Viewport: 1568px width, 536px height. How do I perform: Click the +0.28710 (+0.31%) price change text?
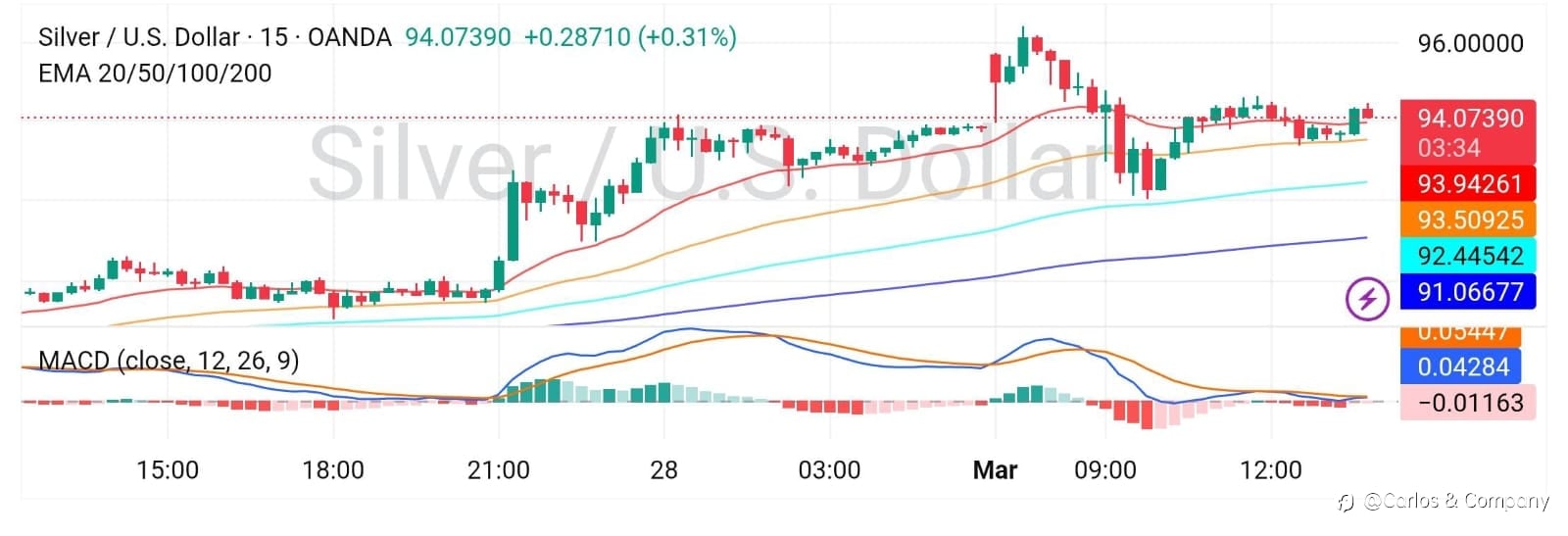(x=630, y=37)
